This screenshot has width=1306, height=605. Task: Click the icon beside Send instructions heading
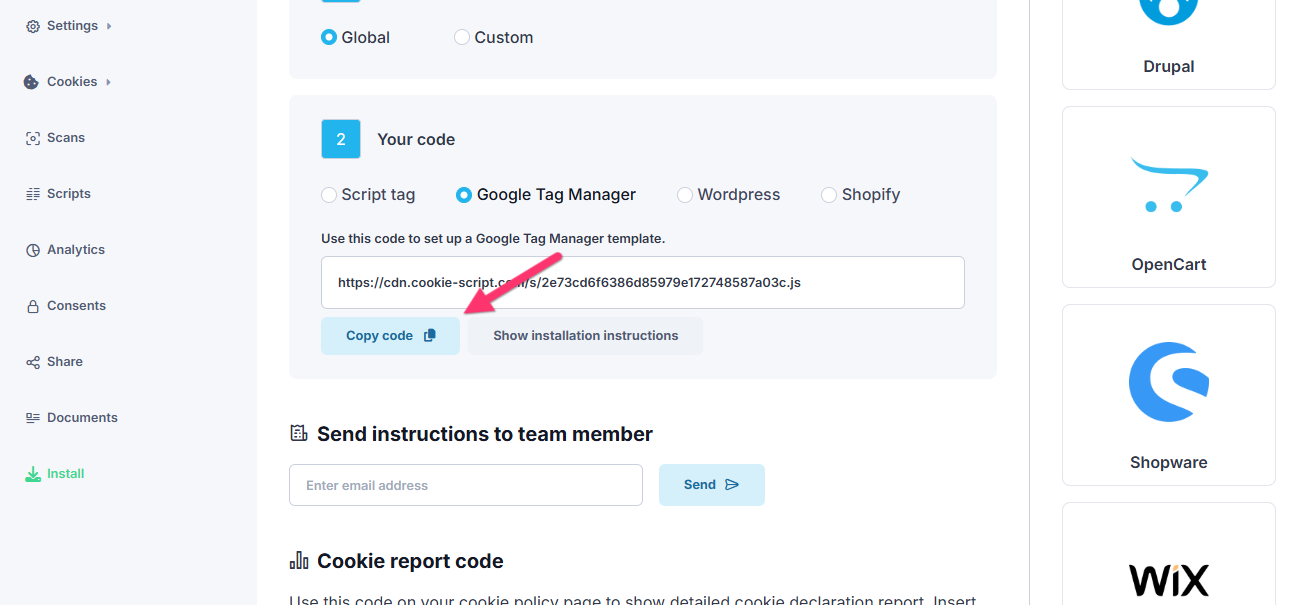pyautogui.click(x=298, y=434)
